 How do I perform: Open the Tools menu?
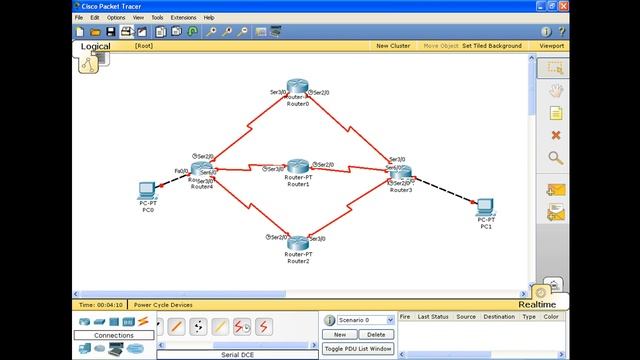pos(157,18)
